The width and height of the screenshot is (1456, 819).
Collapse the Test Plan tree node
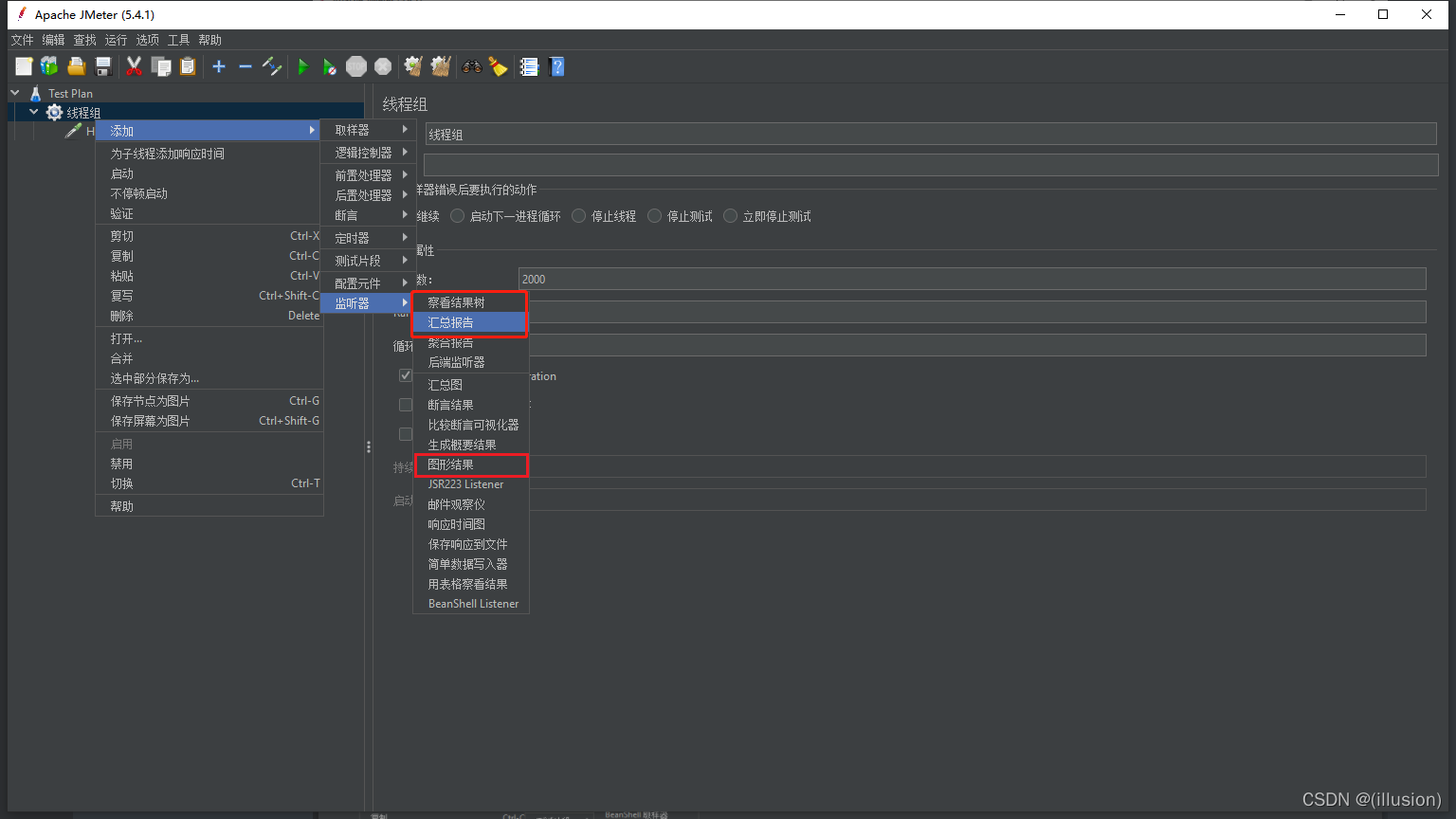(15, 93)
